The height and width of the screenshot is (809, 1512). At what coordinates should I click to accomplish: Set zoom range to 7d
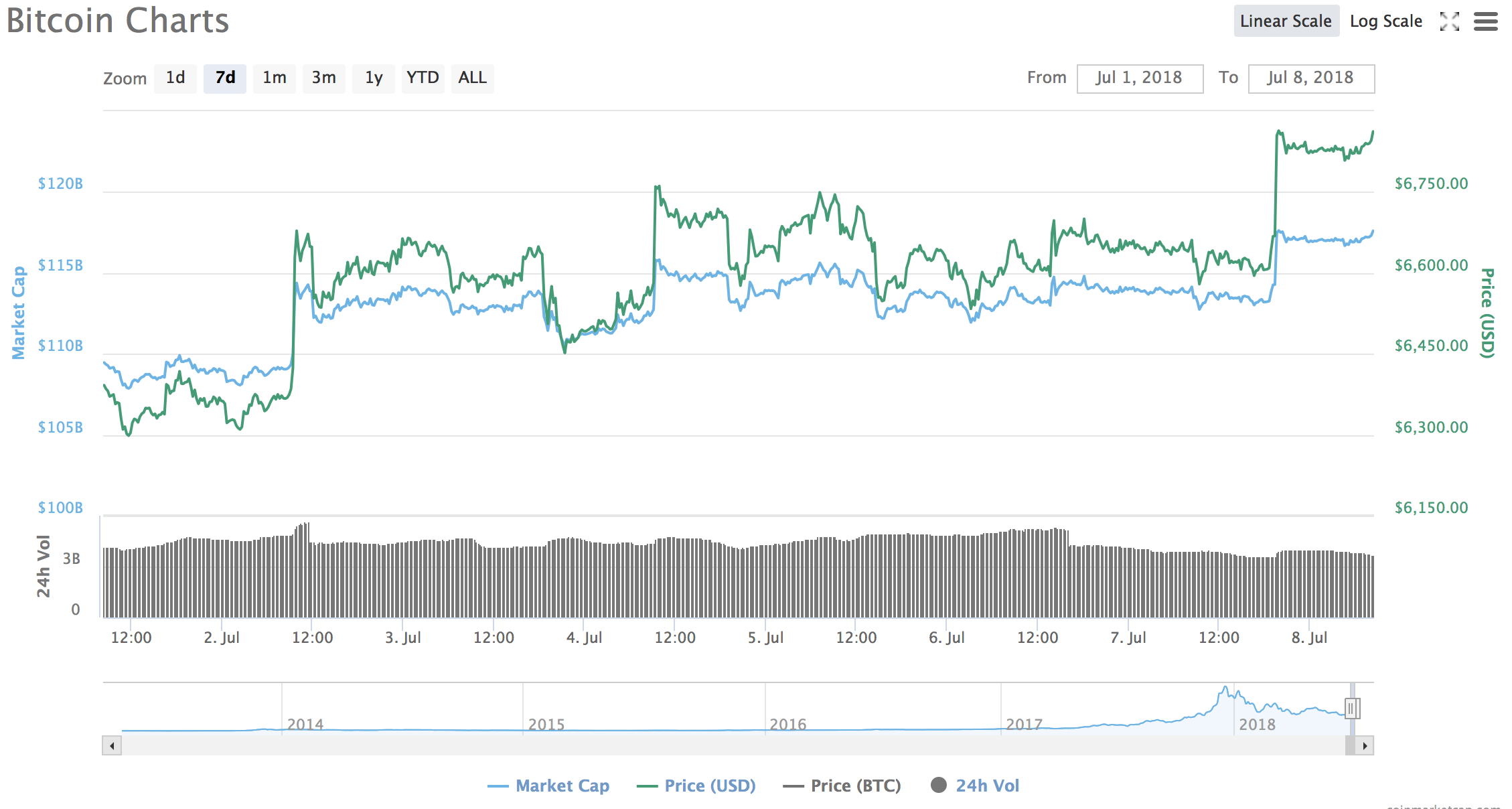[x=225, y=78]
